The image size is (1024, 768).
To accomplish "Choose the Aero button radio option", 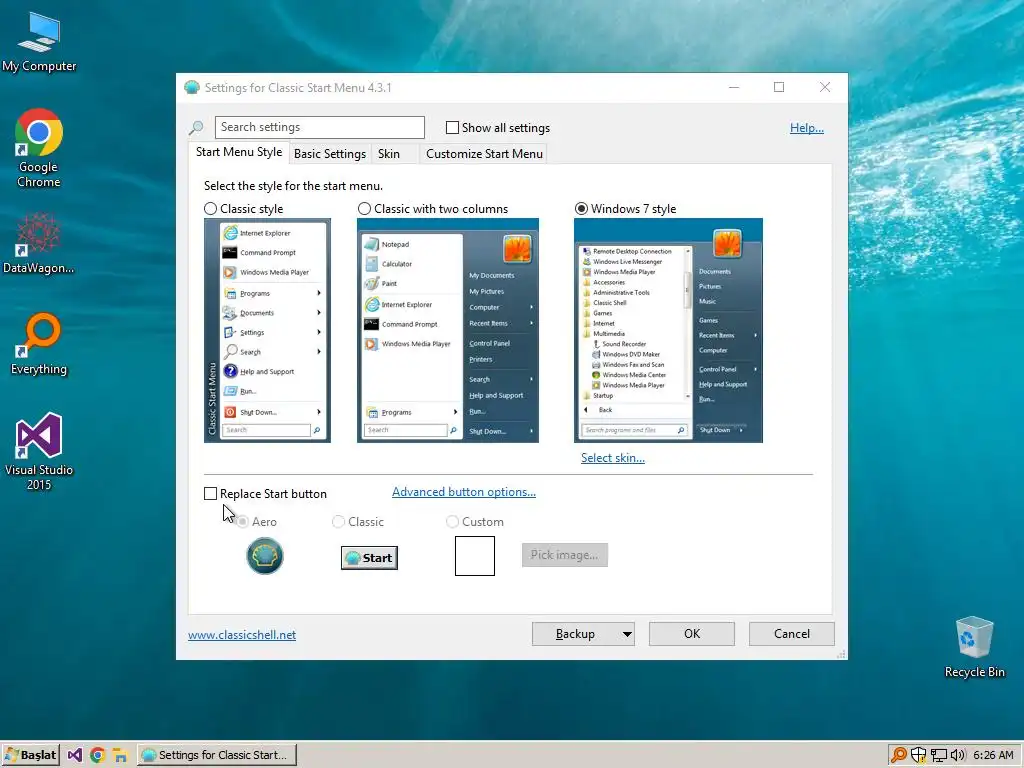I will 242,522.
